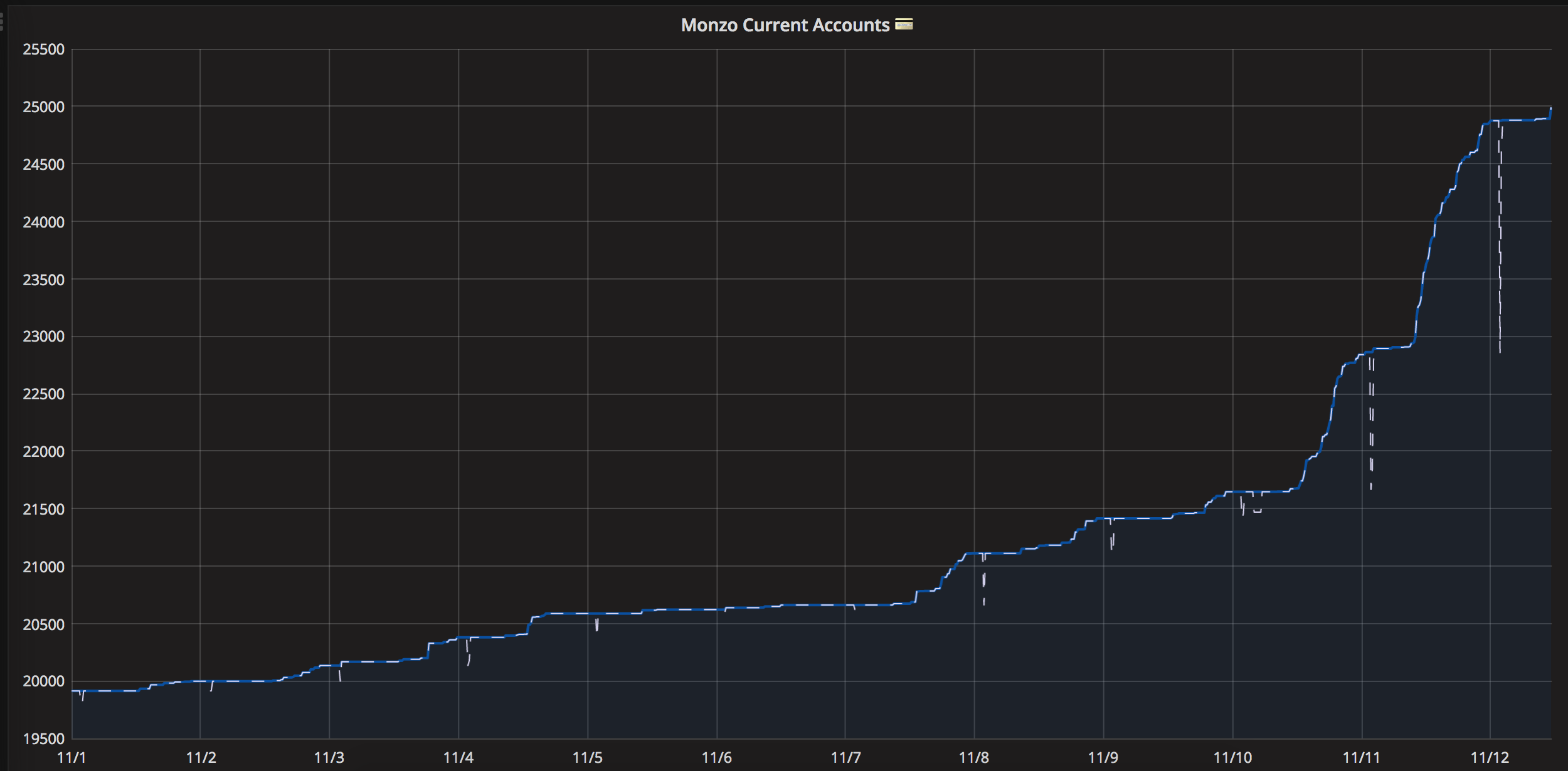Click the 11/10 date label on x-axis
The image size is (1568, 771).
(x=1233, y=758)
